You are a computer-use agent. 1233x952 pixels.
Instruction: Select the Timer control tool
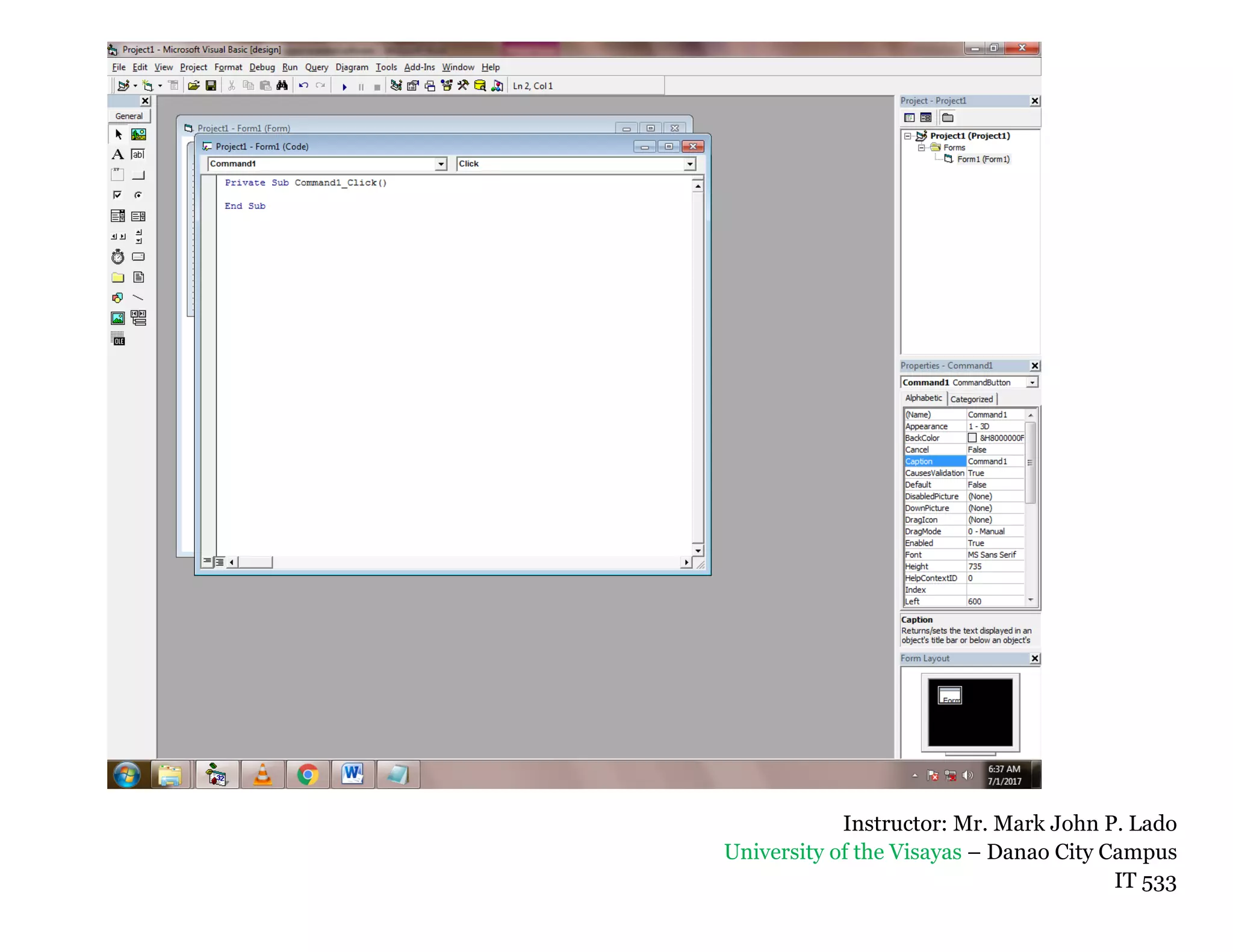click(x=118, y=257)
